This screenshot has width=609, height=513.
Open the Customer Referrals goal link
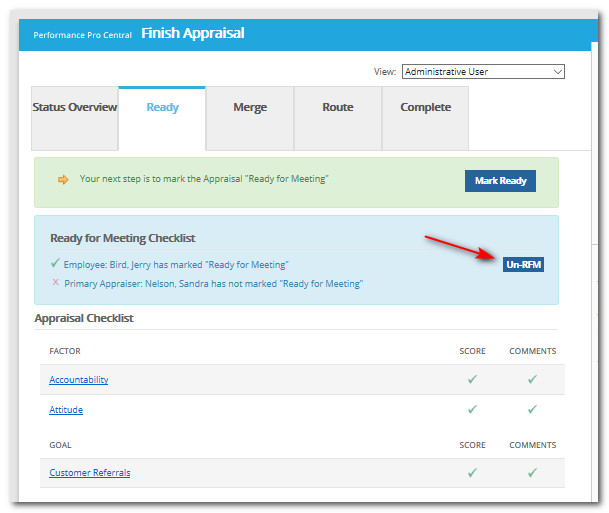[x=90, y=473]
